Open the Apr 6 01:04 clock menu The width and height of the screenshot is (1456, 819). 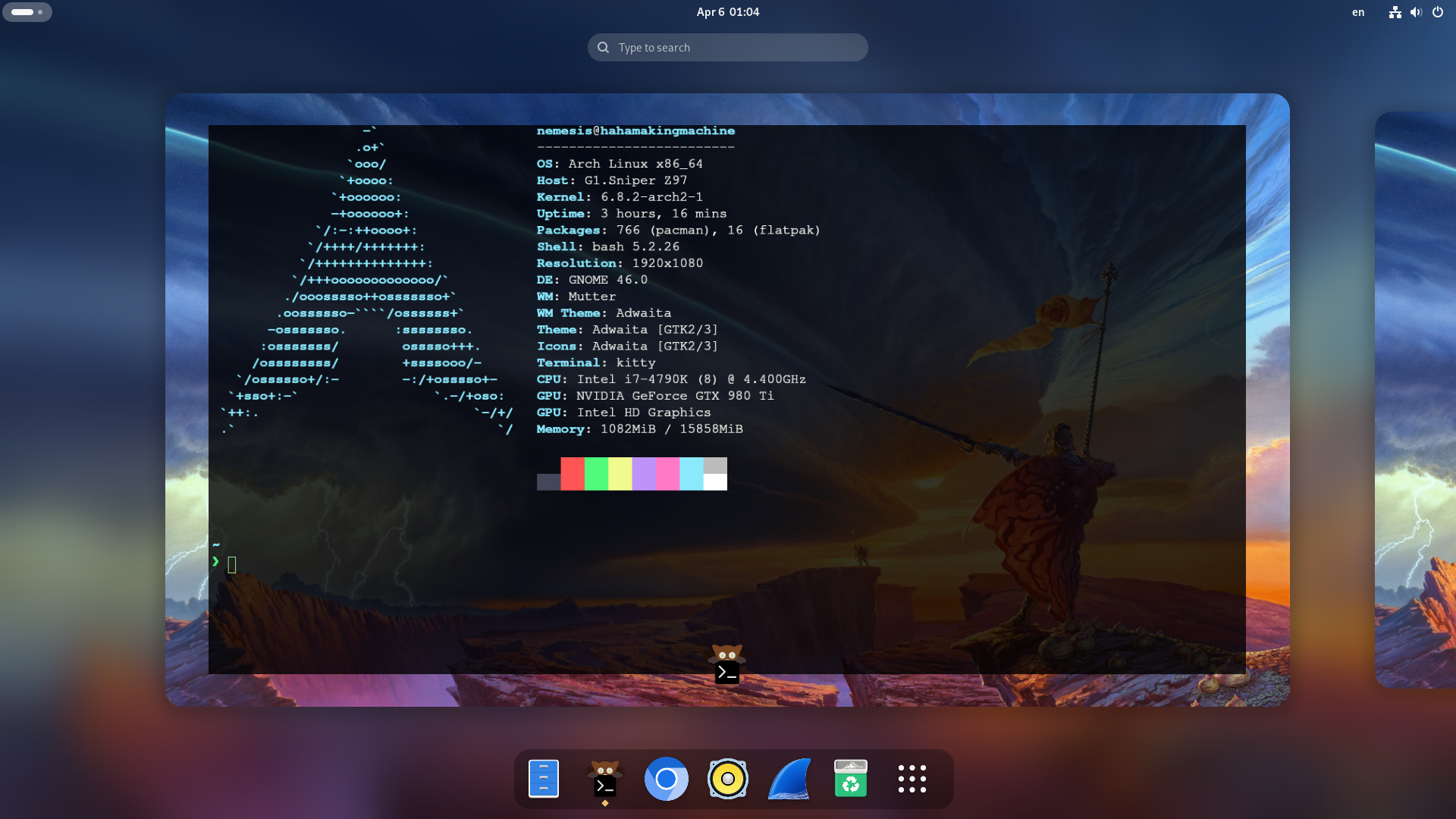[x=728, y=12]
